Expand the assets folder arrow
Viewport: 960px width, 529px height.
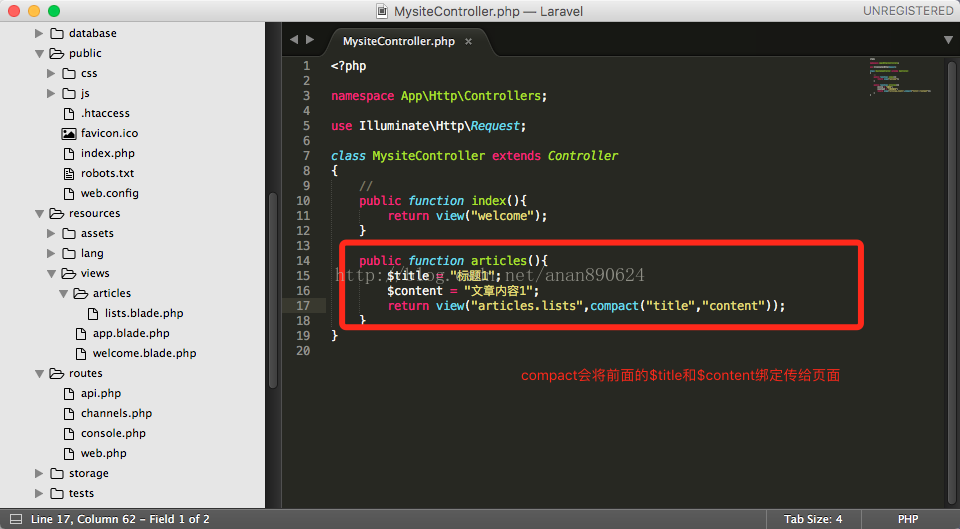tap(51, 233)
